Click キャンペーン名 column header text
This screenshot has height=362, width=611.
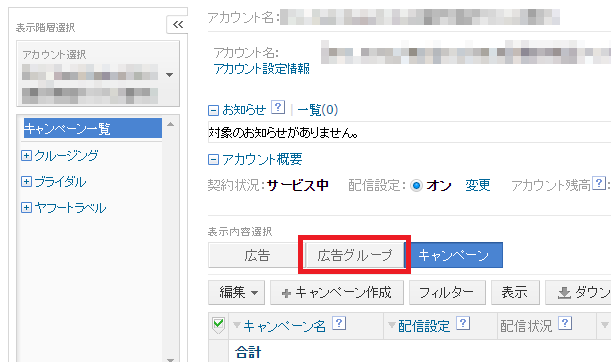[284, 326]
